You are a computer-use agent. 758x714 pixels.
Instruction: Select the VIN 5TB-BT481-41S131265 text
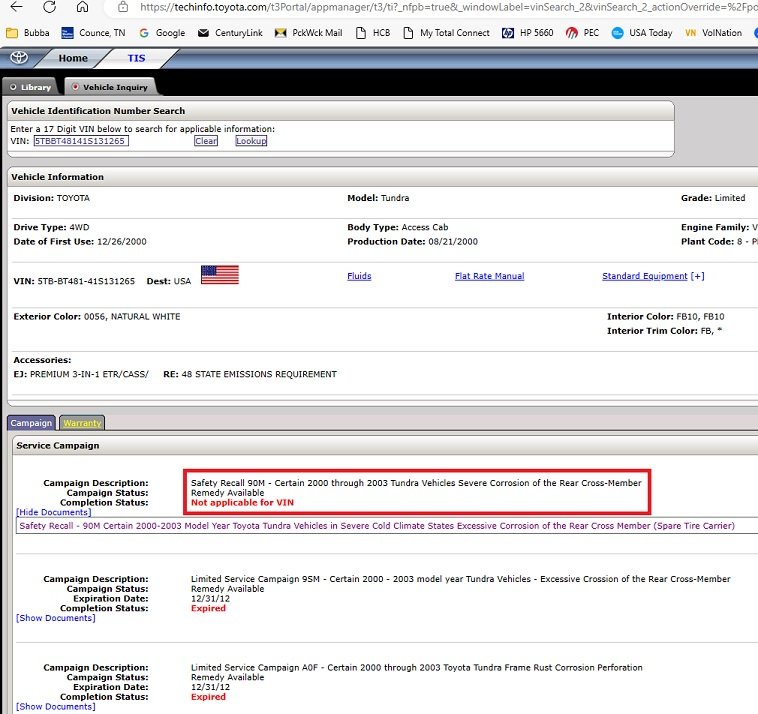pos(86,281)
